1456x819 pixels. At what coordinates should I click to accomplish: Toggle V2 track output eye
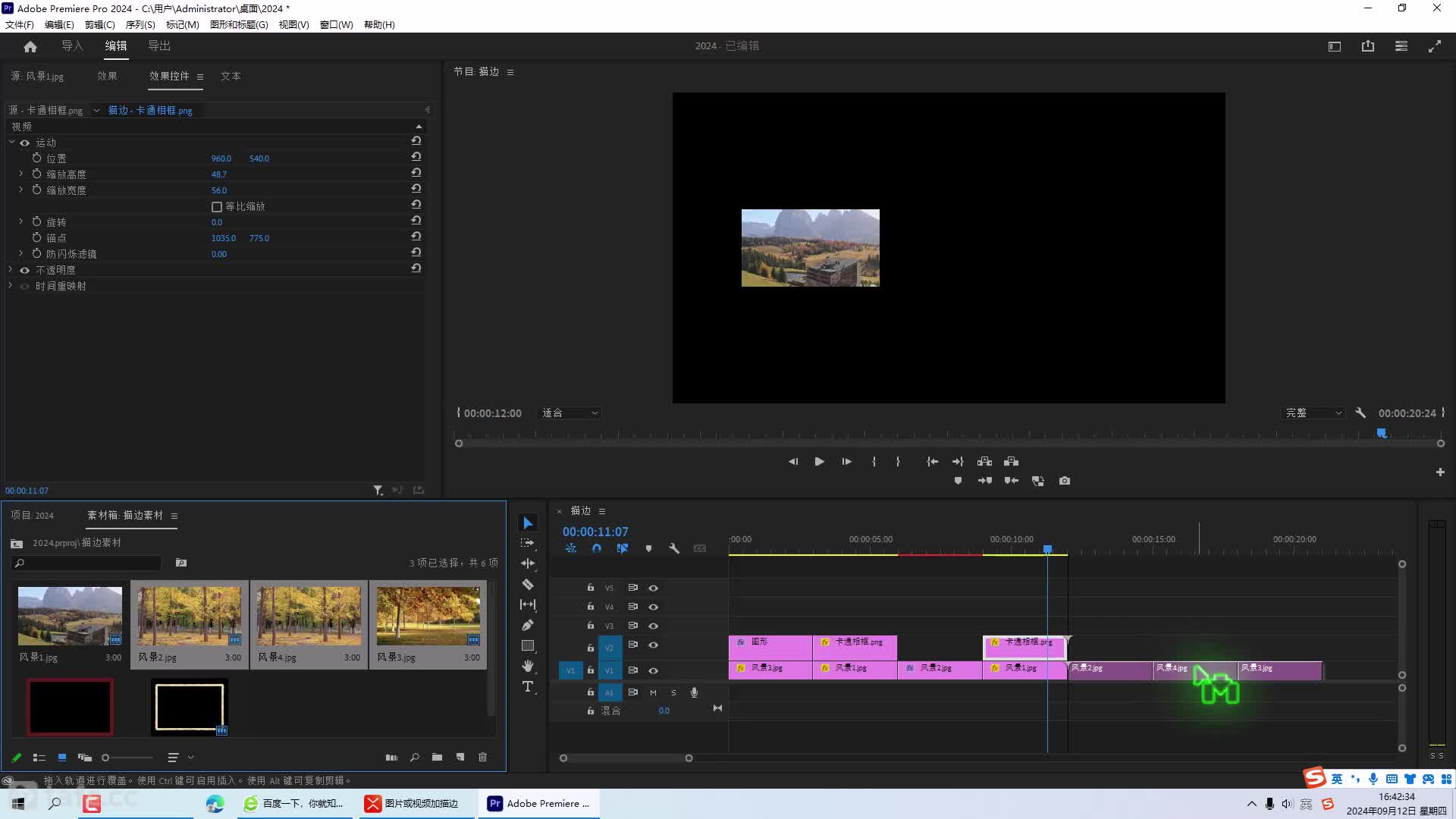(653, 645)
